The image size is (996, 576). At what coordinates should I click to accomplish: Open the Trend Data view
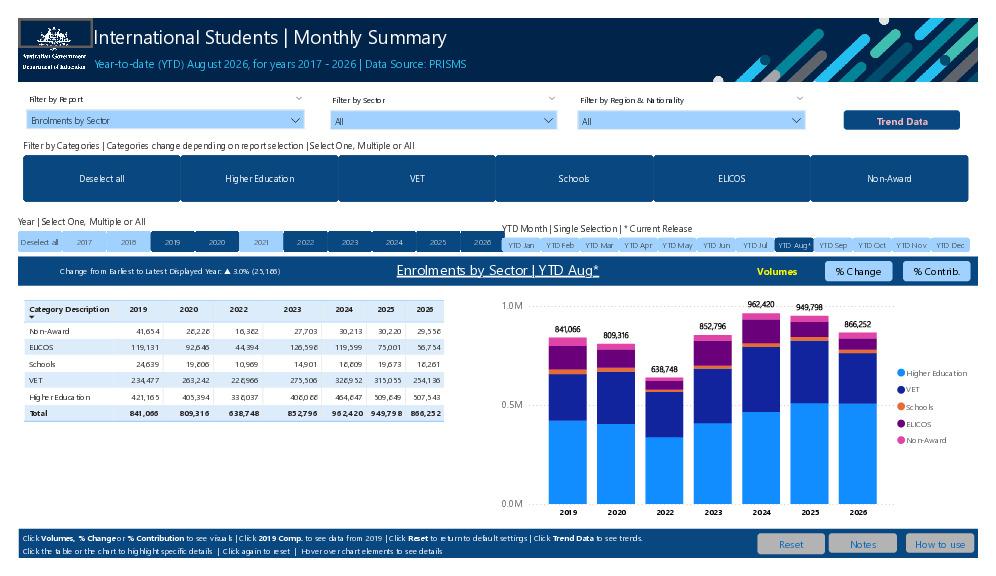[x=901, y=121]
